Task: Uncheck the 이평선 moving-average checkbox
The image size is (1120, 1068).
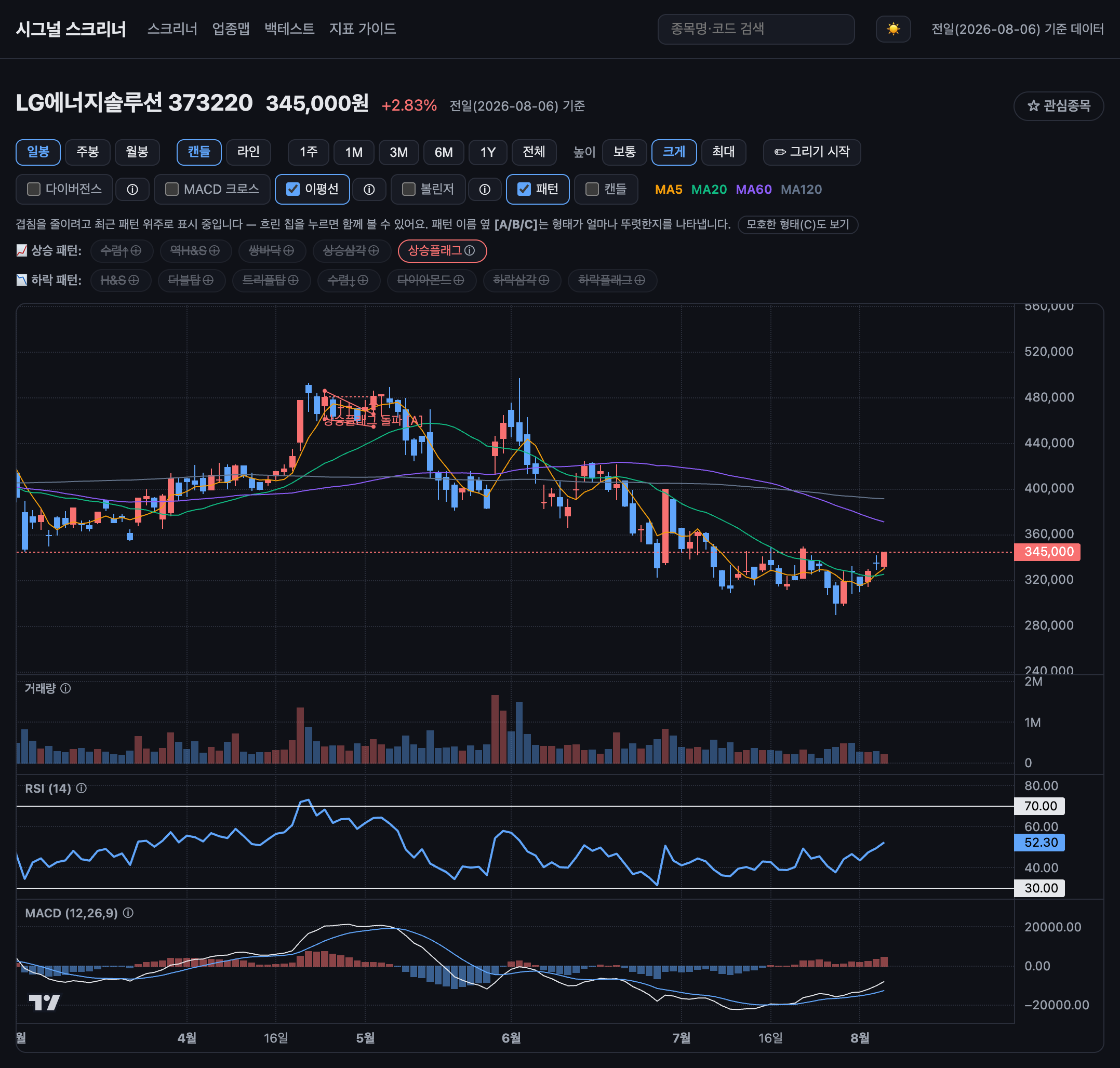Action: (292, 189)
